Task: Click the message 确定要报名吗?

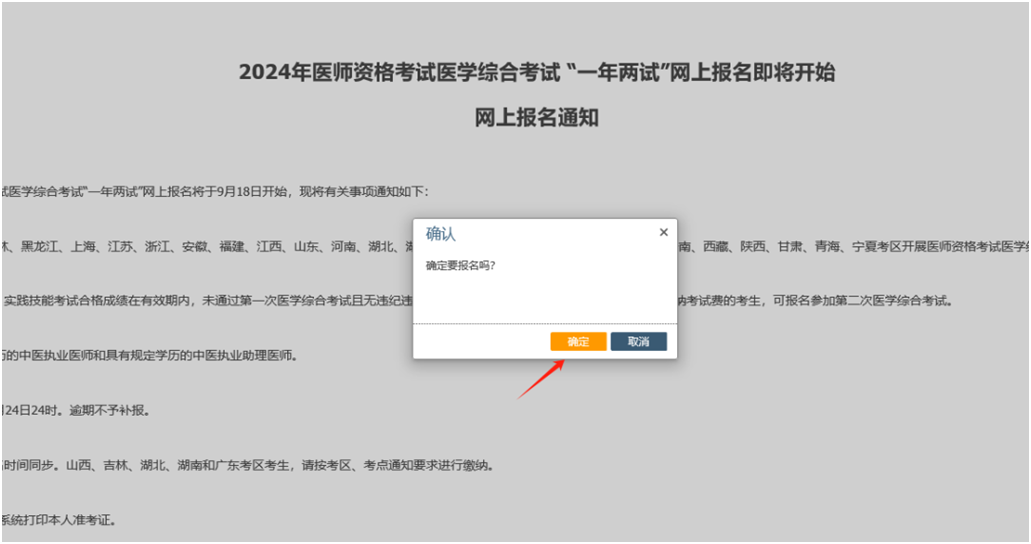Action: [461, 266]
